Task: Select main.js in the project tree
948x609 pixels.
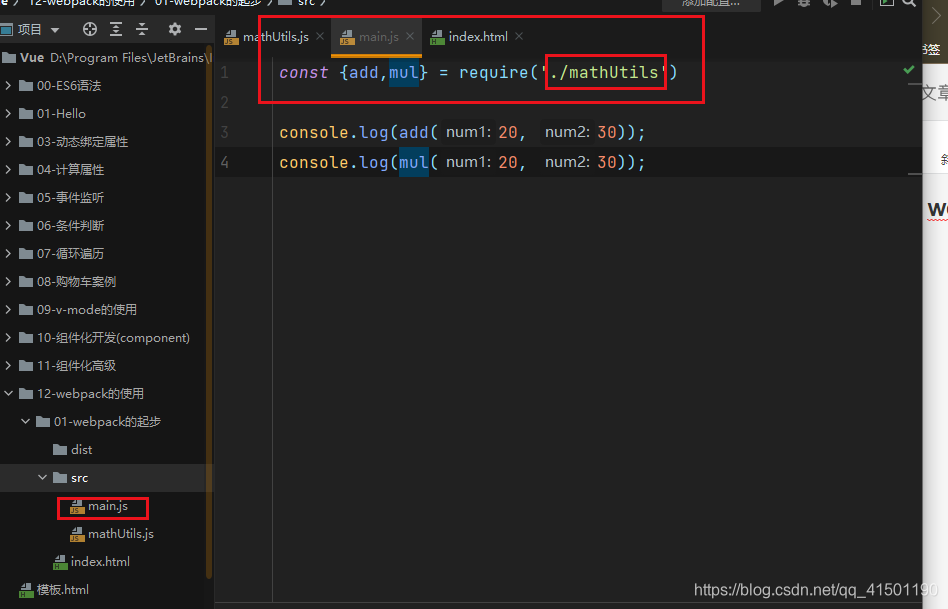Action: tap(108, 506)
